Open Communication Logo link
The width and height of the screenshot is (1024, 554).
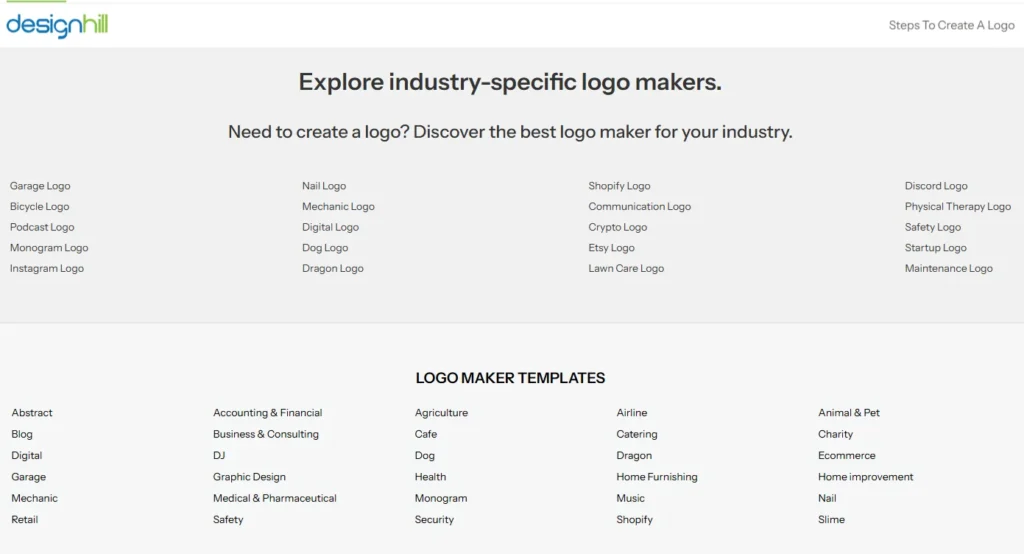[x=639, y=206]
